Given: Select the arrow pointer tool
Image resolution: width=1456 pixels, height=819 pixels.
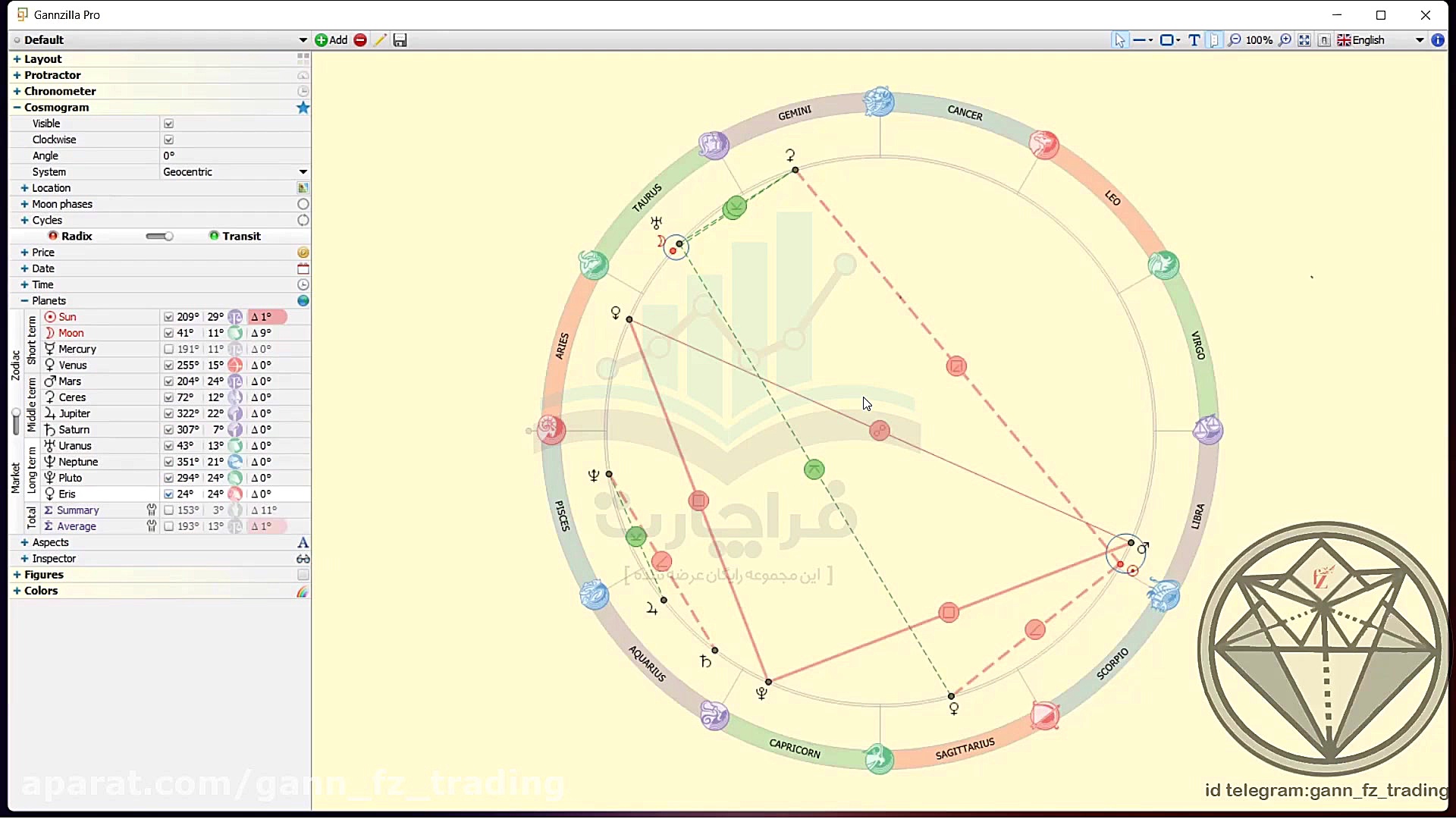Looking at the screenshot, I should point(1120,40).
